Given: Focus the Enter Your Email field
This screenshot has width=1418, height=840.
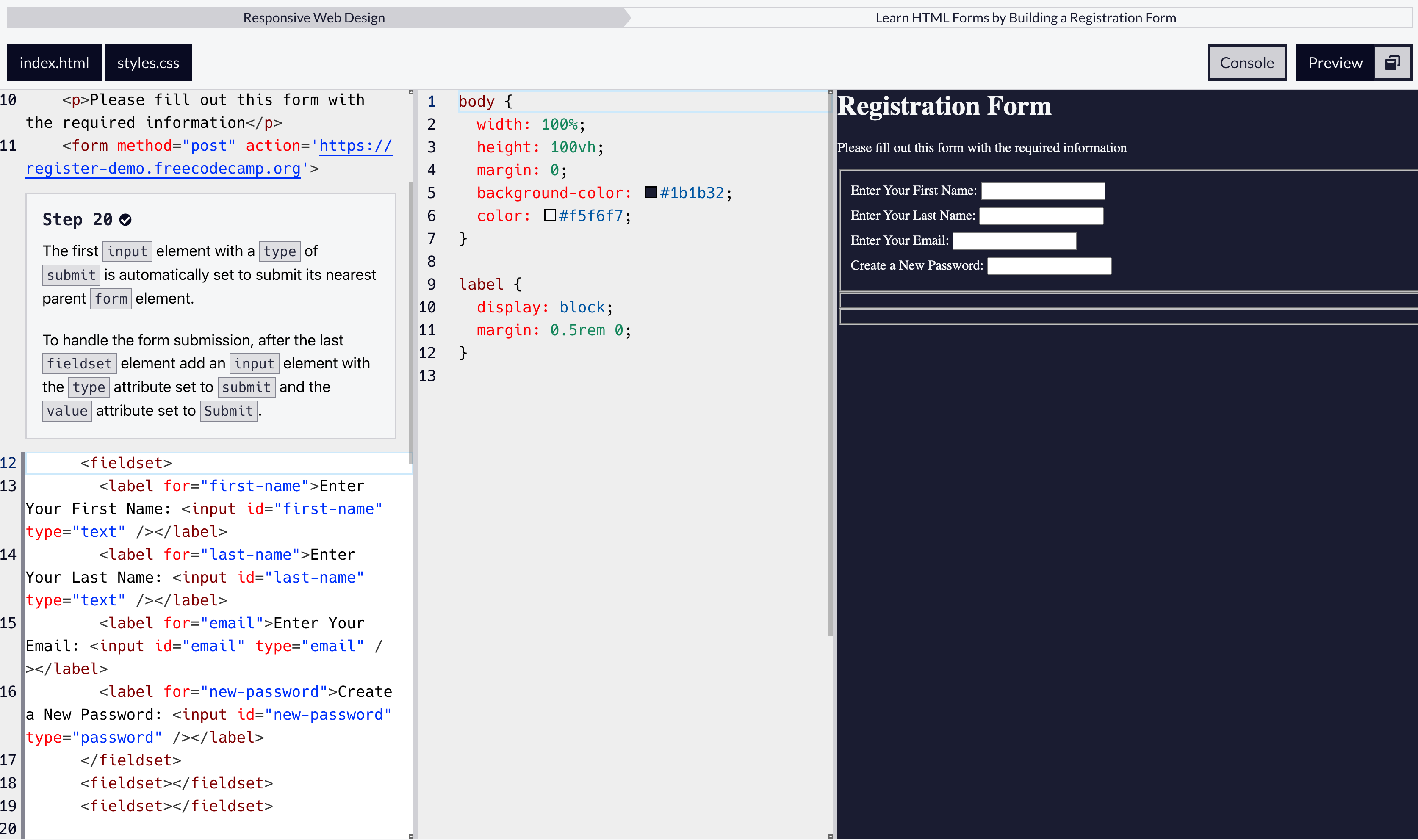Looking at the screenshot, I should click(x=1014, y=240).
